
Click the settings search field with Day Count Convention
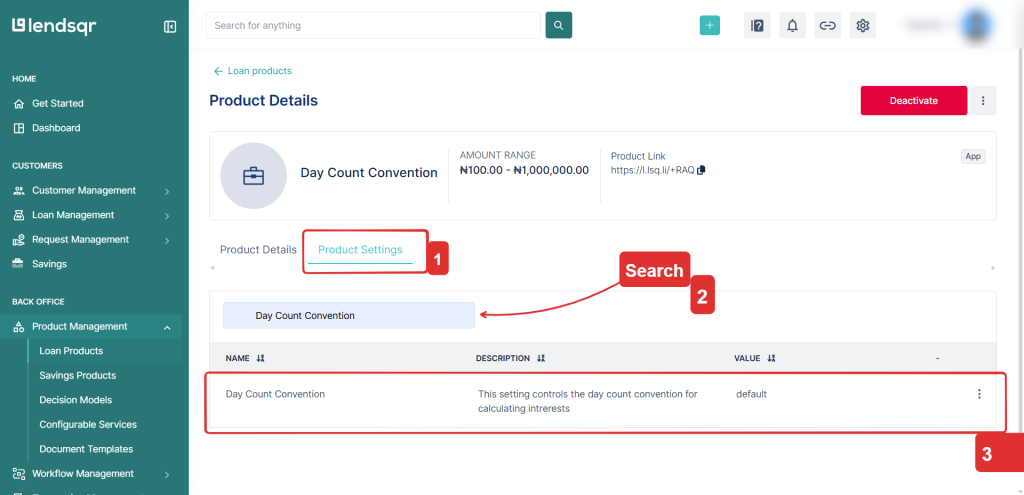pos(349,315)
